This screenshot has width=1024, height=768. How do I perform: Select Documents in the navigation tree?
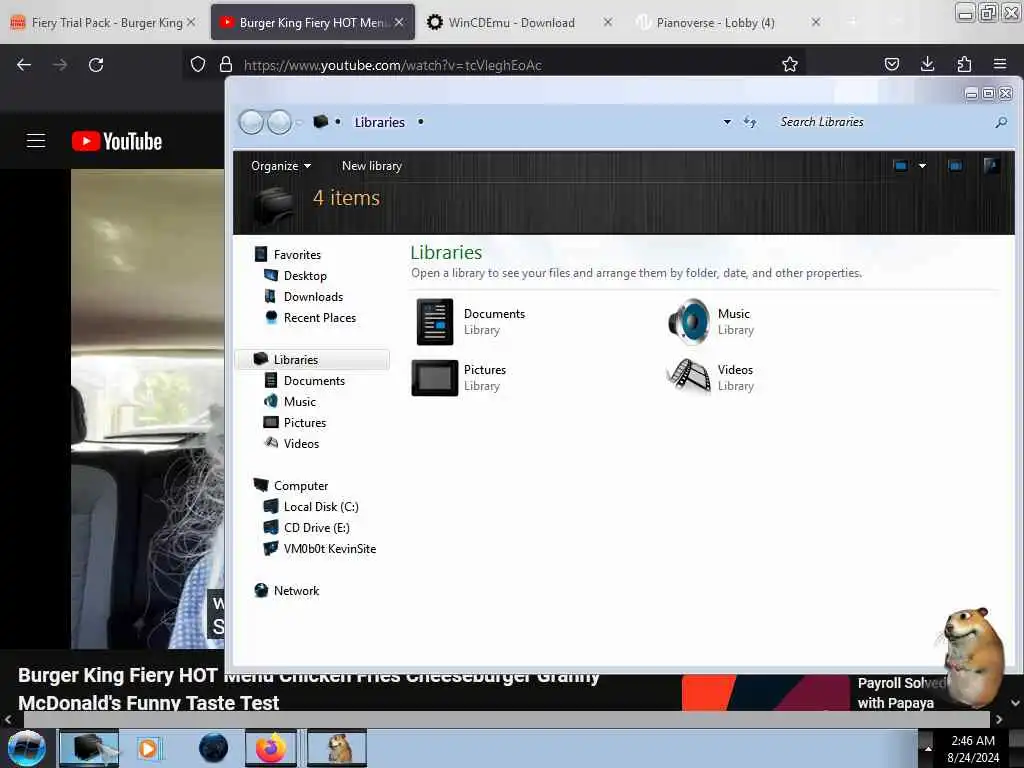304,381
